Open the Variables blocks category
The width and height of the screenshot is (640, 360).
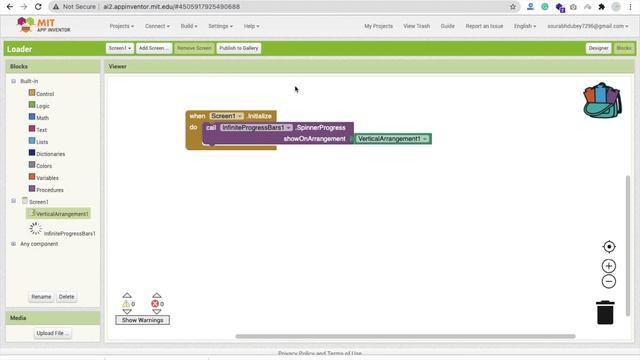pyautogui.click(x=47, y=178)
